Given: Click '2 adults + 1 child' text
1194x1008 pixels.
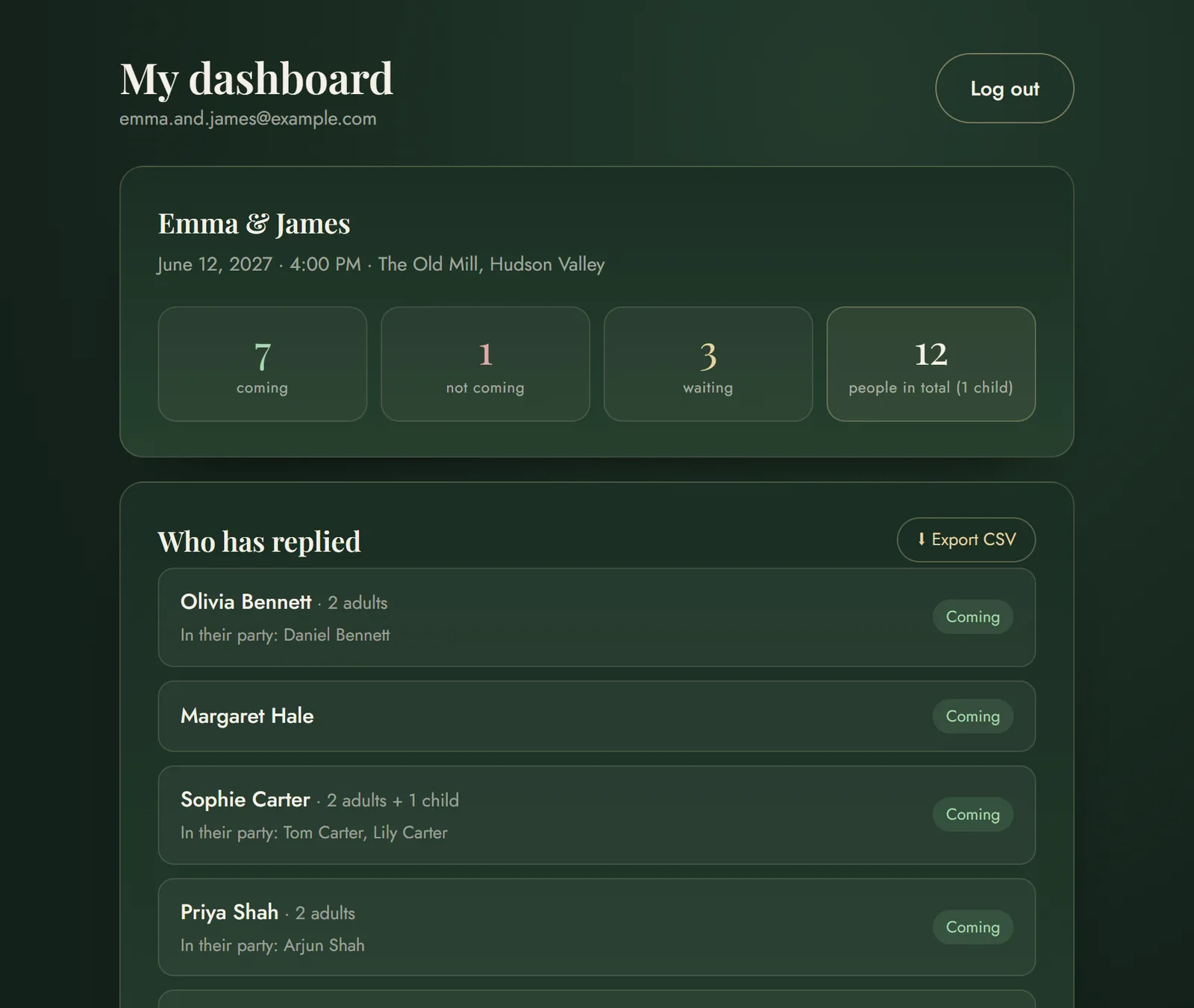Looking at the screenshot, I should [393, 801].
